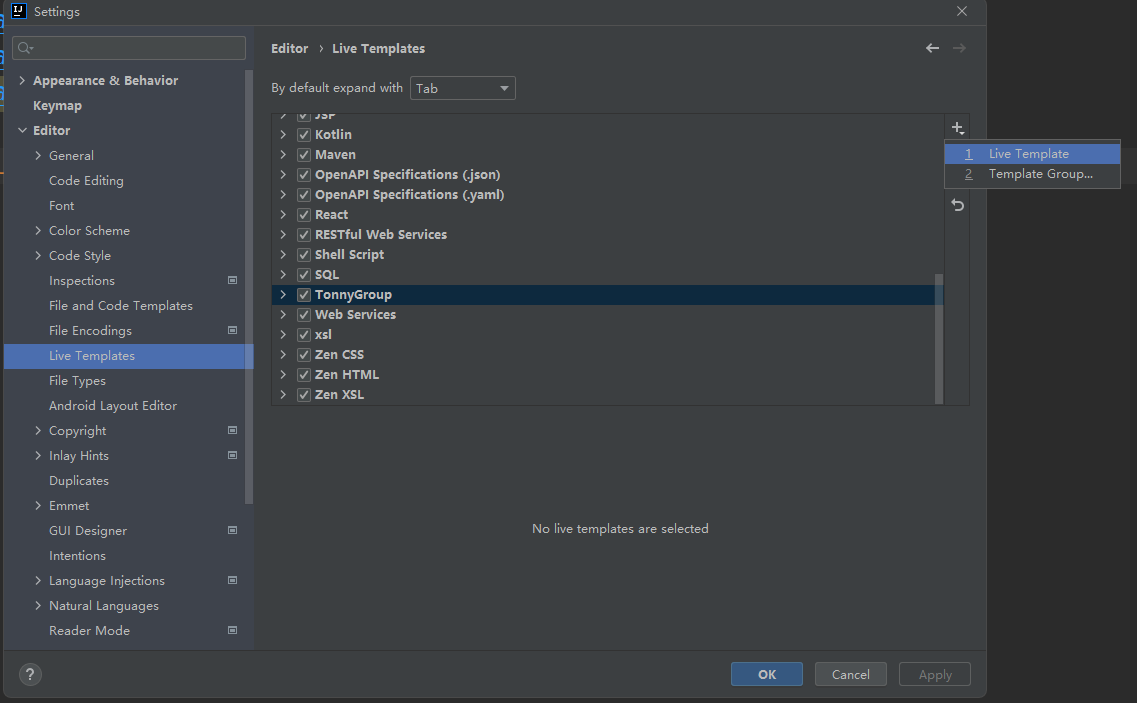Image resolution: width=1137 pixels, height=703 pixels.
Task: Click the project-level icon next to Reader Mode
Action: (233, 630)
